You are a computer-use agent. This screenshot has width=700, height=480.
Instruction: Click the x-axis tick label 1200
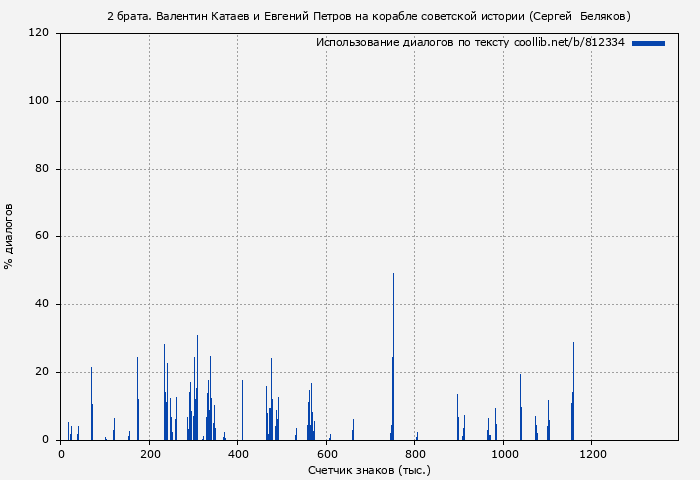(592, 454)
